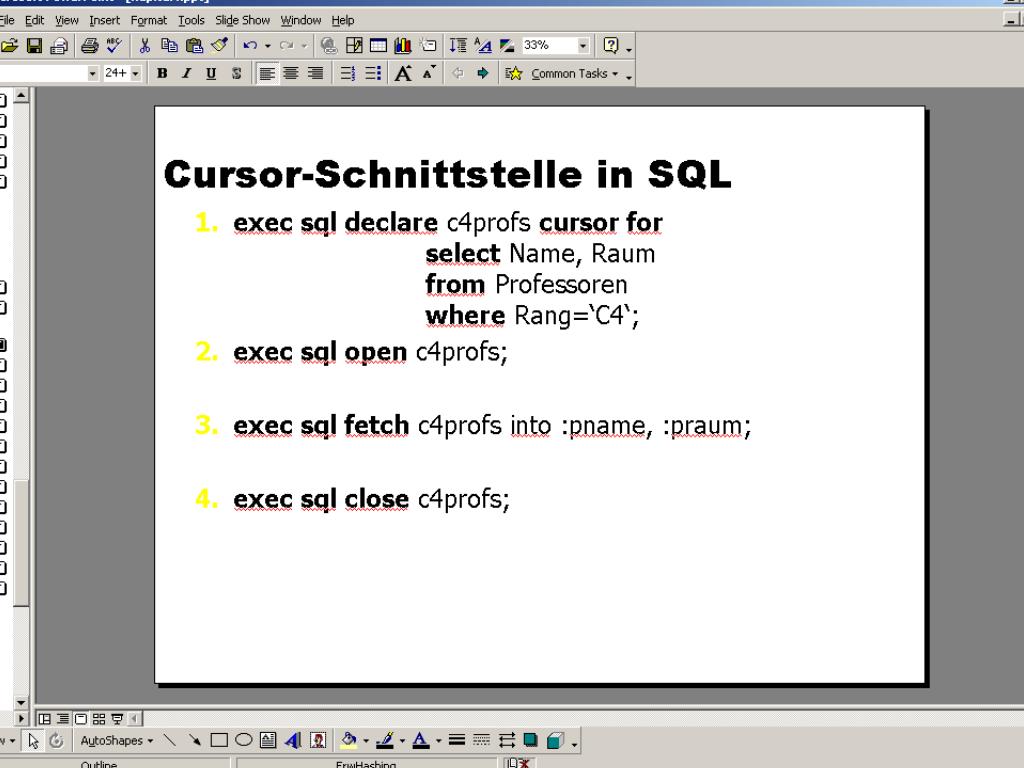Select the Format Painter brush

click(x=219, y=46)
